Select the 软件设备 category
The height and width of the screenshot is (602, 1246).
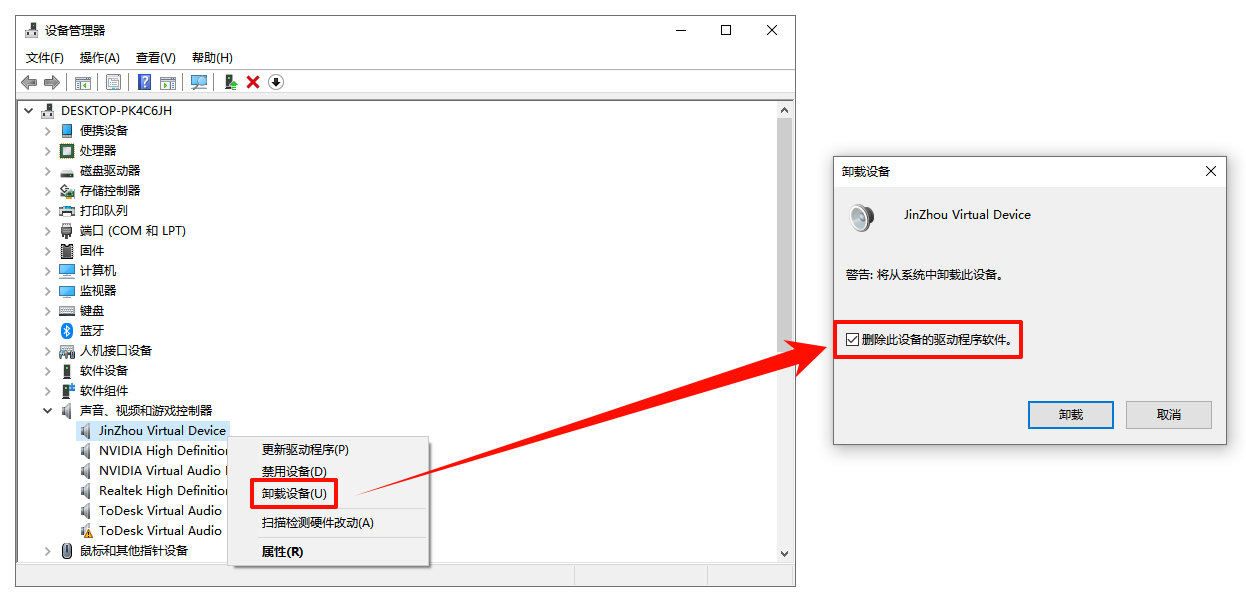[104, 371]
